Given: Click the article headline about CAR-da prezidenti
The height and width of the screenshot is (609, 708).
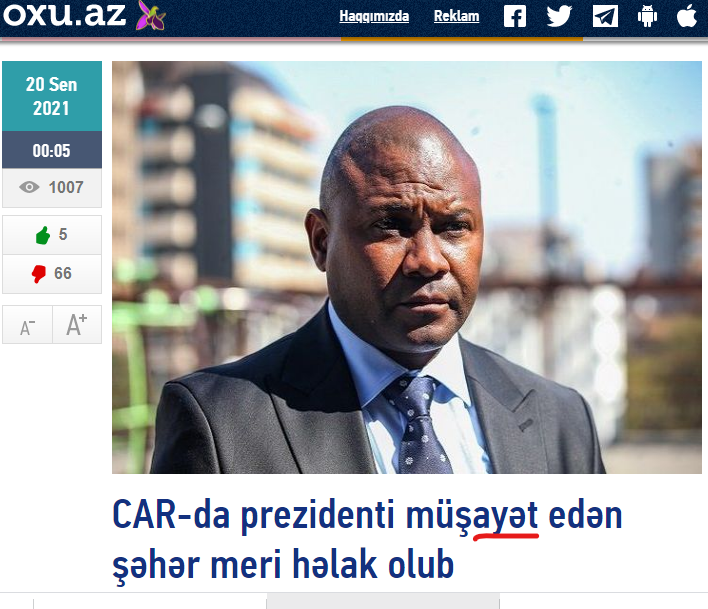Looking at the screenshot, I should [367, 539].
